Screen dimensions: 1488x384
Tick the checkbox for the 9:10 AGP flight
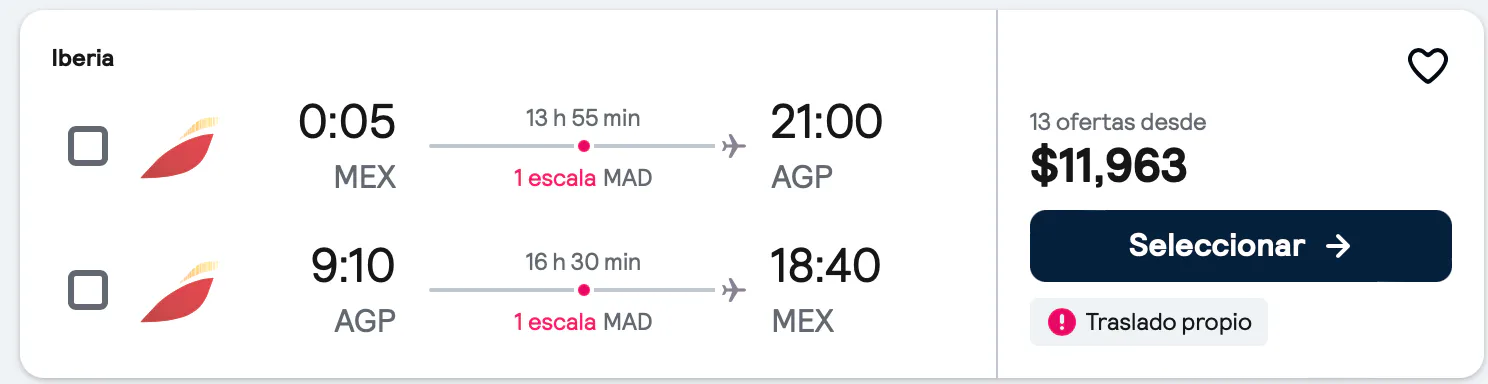[x=88, y=291]
